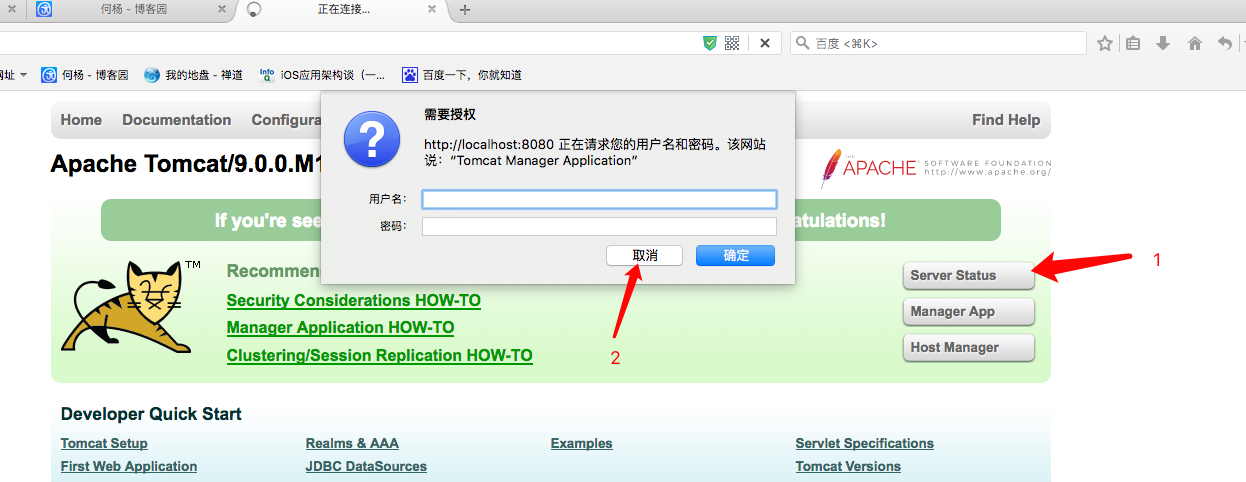This screenshot has height=482, width=1246.
Task: Click the search magnifier icon
Action: coord(802,43)
